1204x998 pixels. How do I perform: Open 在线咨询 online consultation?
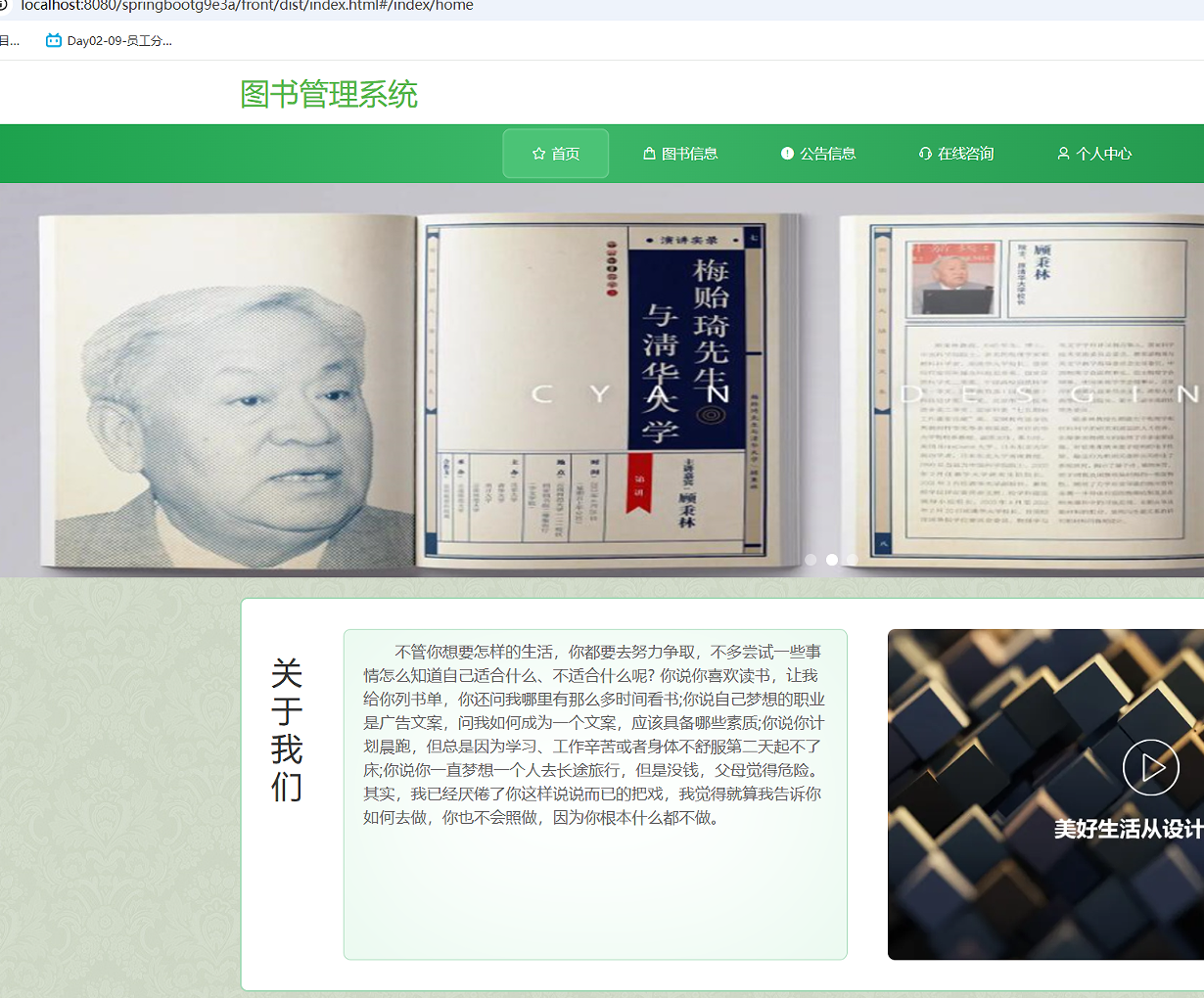956,154
